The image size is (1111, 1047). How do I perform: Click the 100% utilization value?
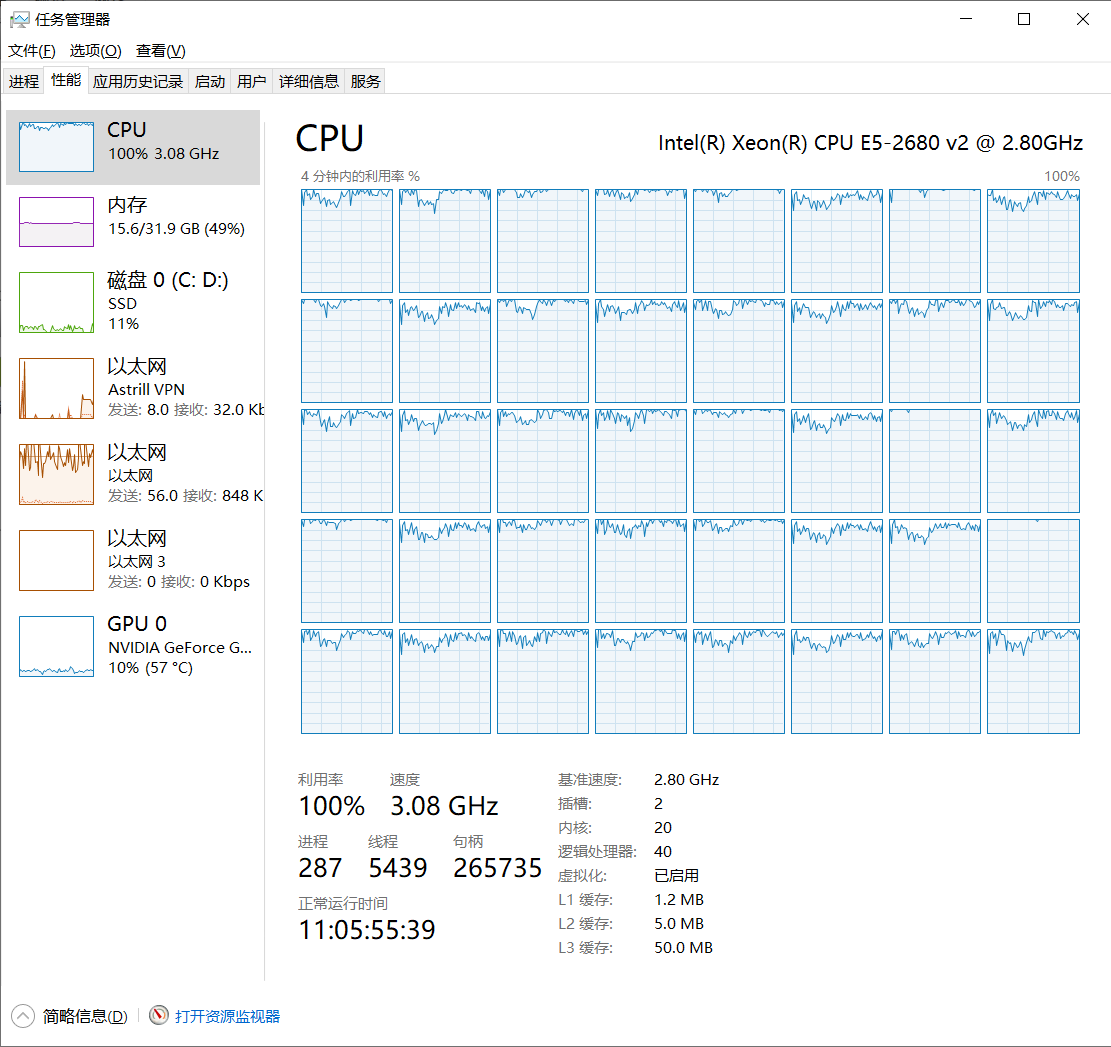(332, 806)
